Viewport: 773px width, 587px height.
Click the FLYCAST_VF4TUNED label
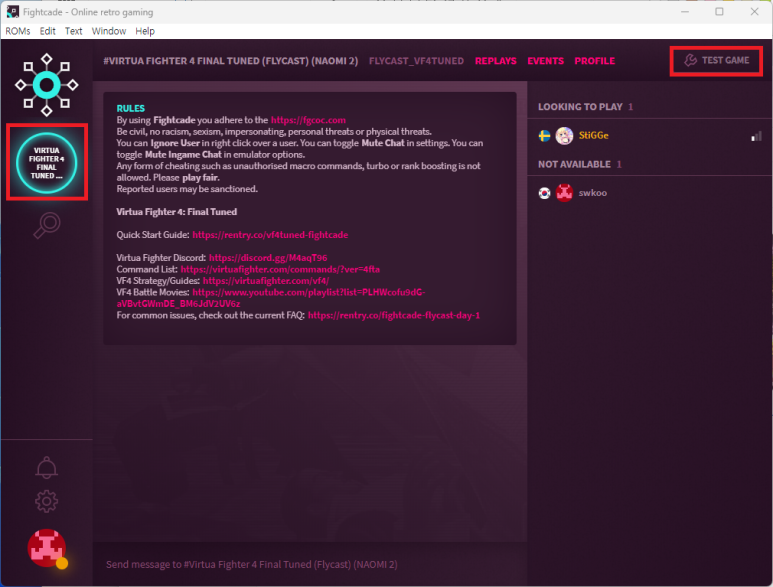point(416,61)
